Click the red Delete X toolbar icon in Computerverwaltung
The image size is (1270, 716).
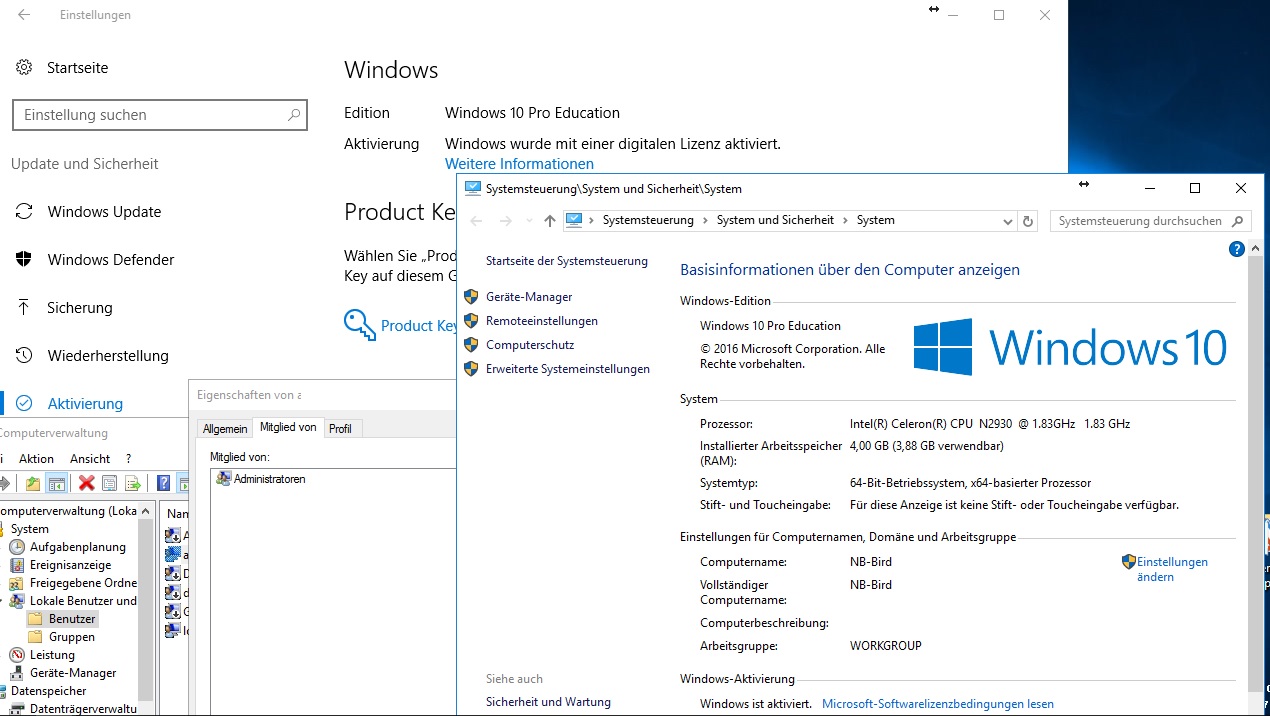(86, 483)
